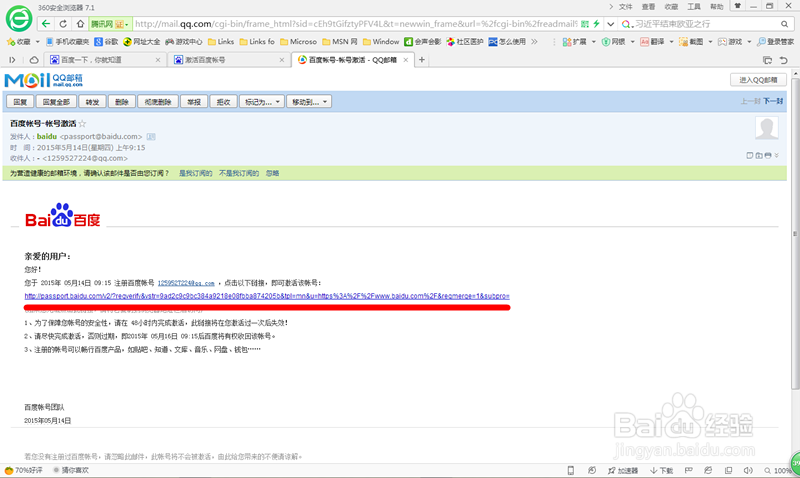Click the 举报 report button

point(194,102)
